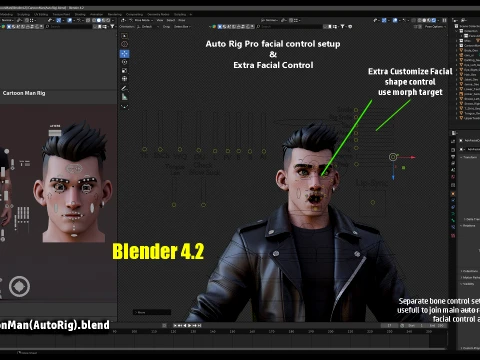480x360 pixels.
Task: Click the Cartoon Man Rig panel title
Action: [x=24, y=93]
